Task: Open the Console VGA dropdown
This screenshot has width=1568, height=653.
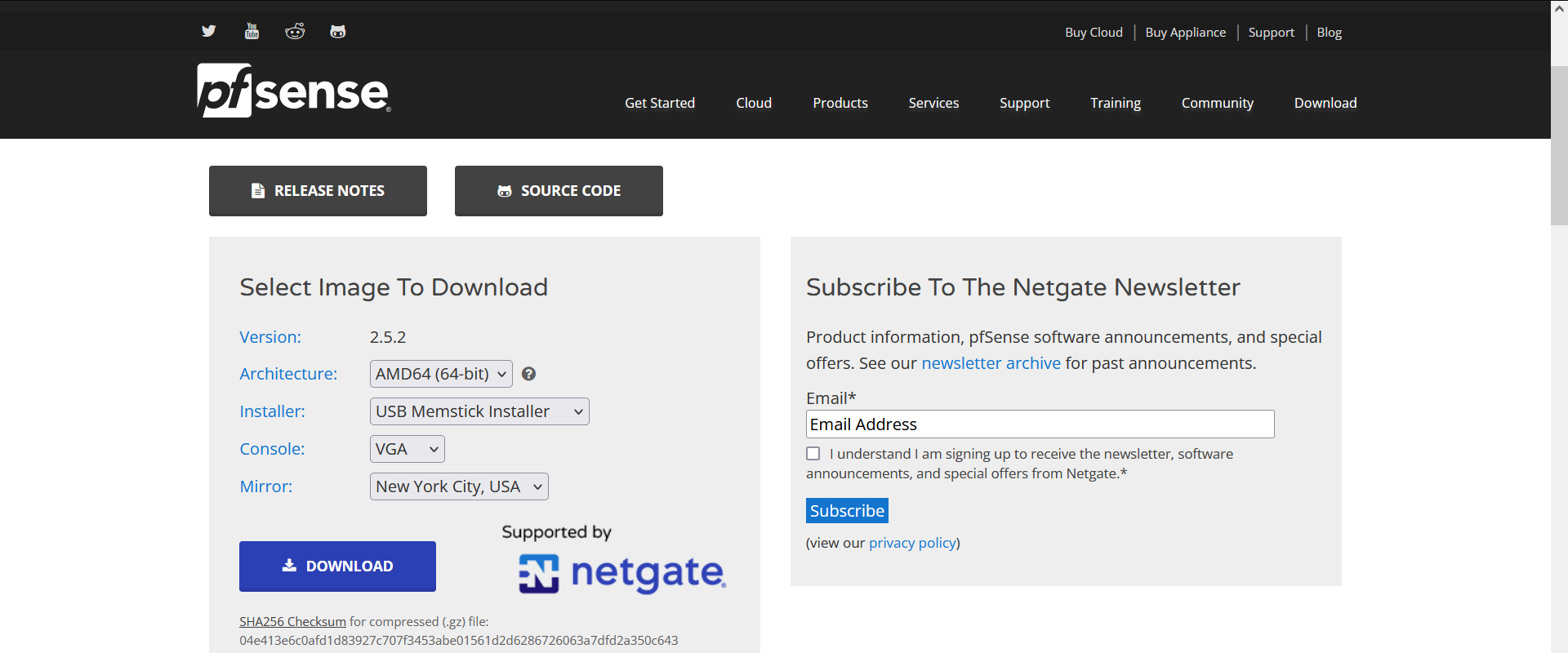Action: (x=408, y=449)
